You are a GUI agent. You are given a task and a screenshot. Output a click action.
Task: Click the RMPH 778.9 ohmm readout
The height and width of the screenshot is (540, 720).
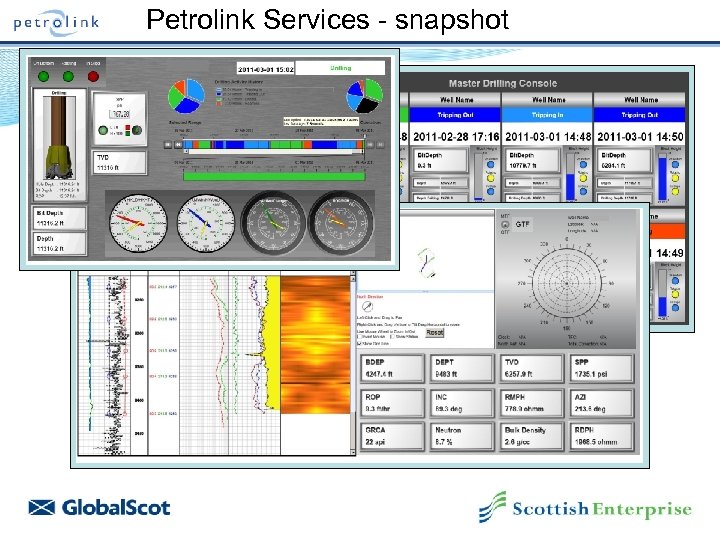(x=531, y=403)
